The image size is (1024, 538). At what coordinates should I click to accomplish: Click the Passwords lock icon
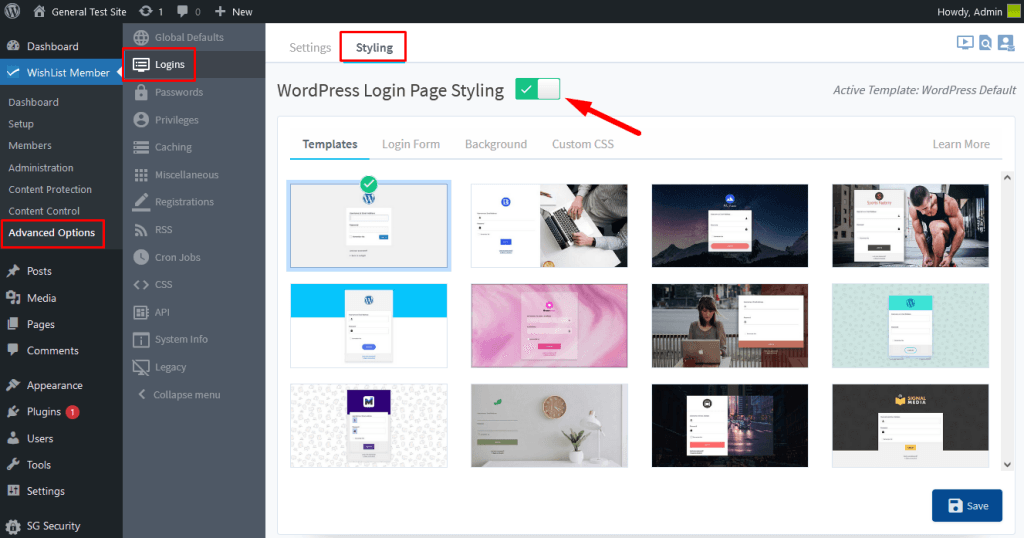tap(140, 92)
